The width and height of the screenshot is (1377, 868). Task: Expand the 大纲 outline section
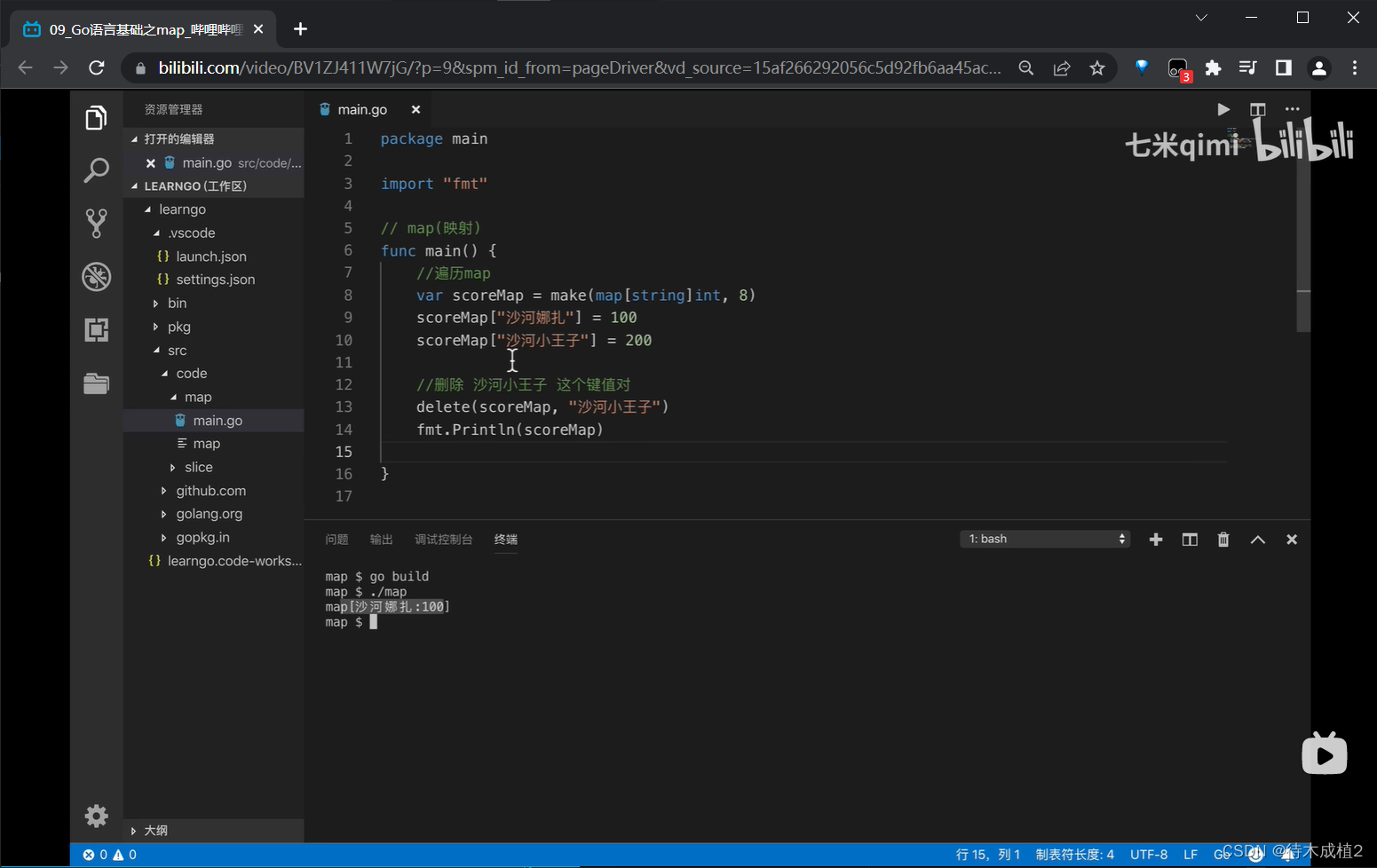pyautogui.click(x=214, y=831)
